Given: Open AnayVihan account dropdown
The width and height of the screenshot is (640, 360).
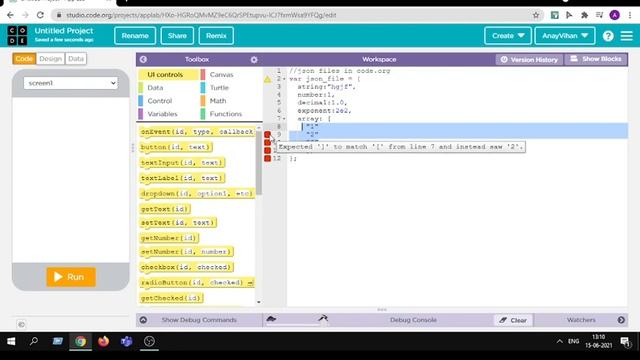Looking at the screenshot, I should 565,36.
